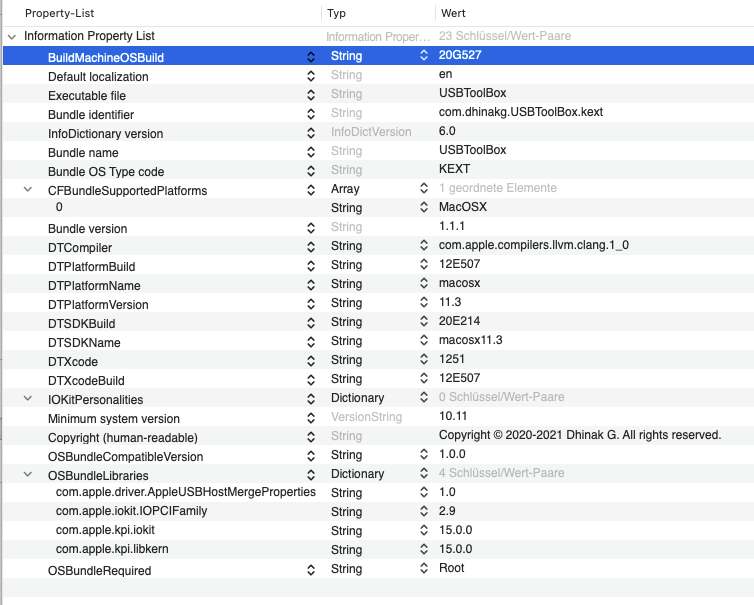This screenshot has height=605, width=754.
Task: Select the Bundle version value 1.1.1
Action: pos(452,227)
